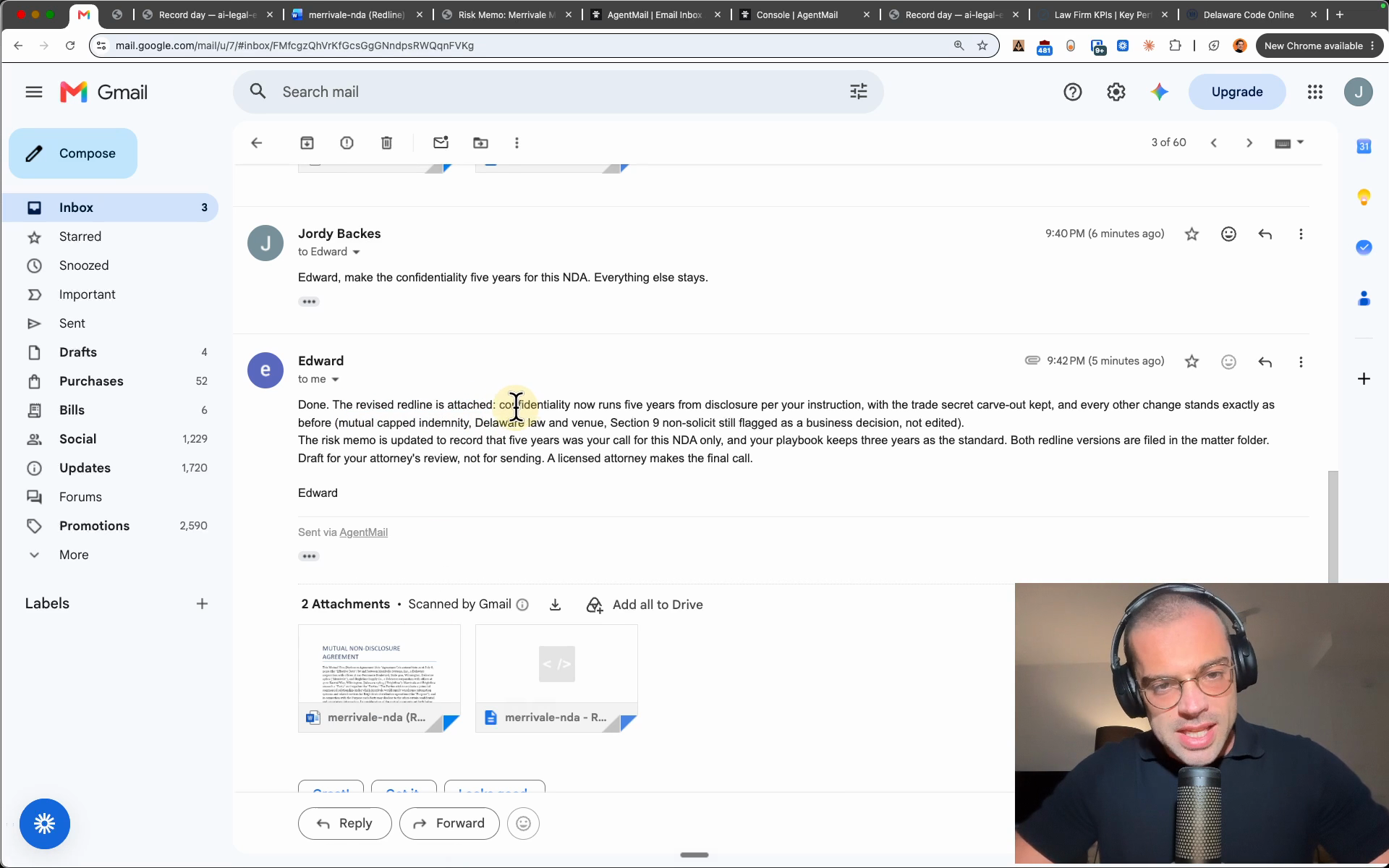This screenshot has width=1389, height=868.
Task: Click the Forward button
Action: pyautogui.click(x=449, y=823)
